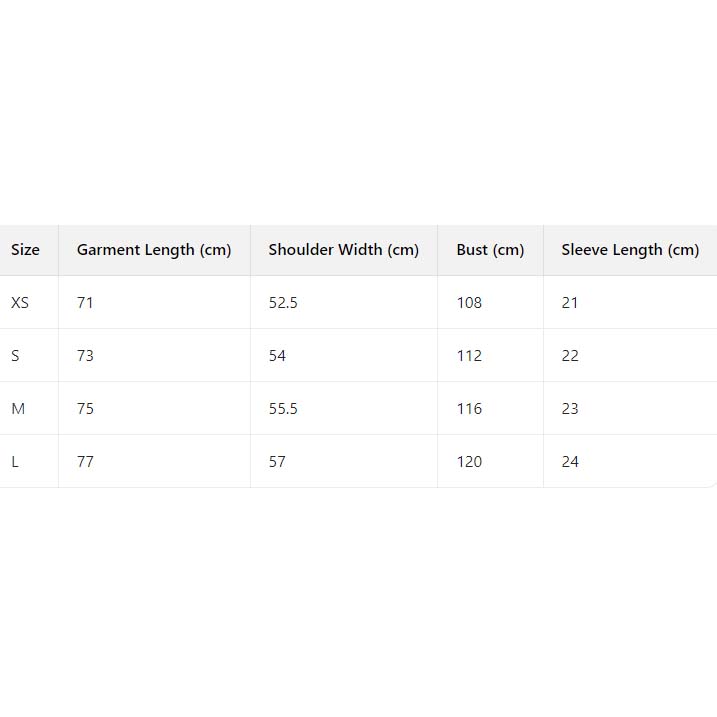The width and height of the screenshot is (717, 717).
Task: Click the bust value 108
Action: tap(469, 303)
